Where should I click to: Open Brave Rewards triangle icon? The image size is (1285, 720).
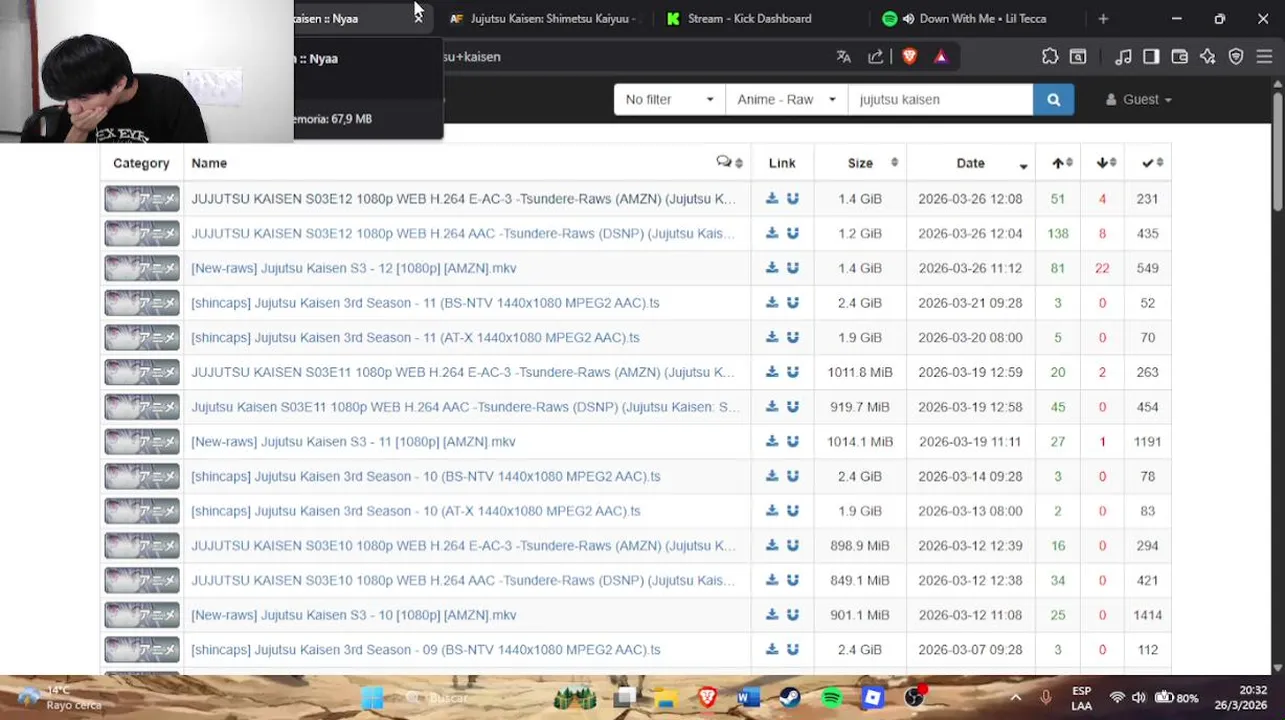941,57
